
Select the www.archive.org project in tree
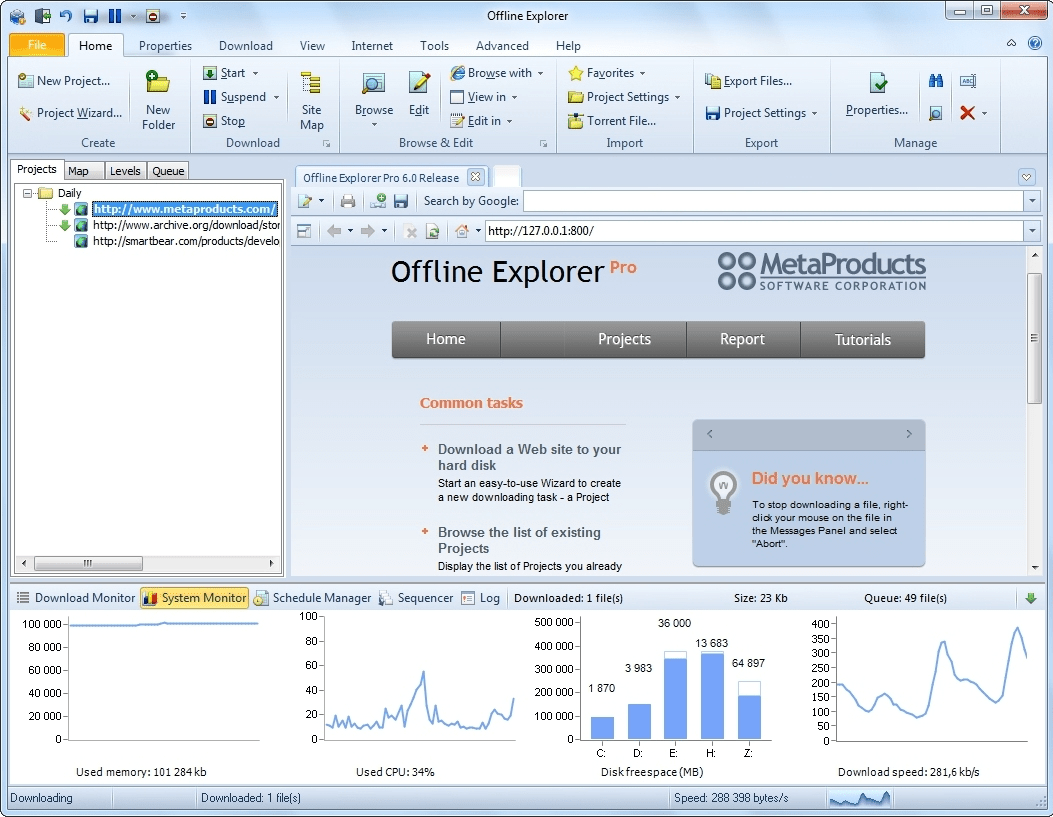[186, 225]
